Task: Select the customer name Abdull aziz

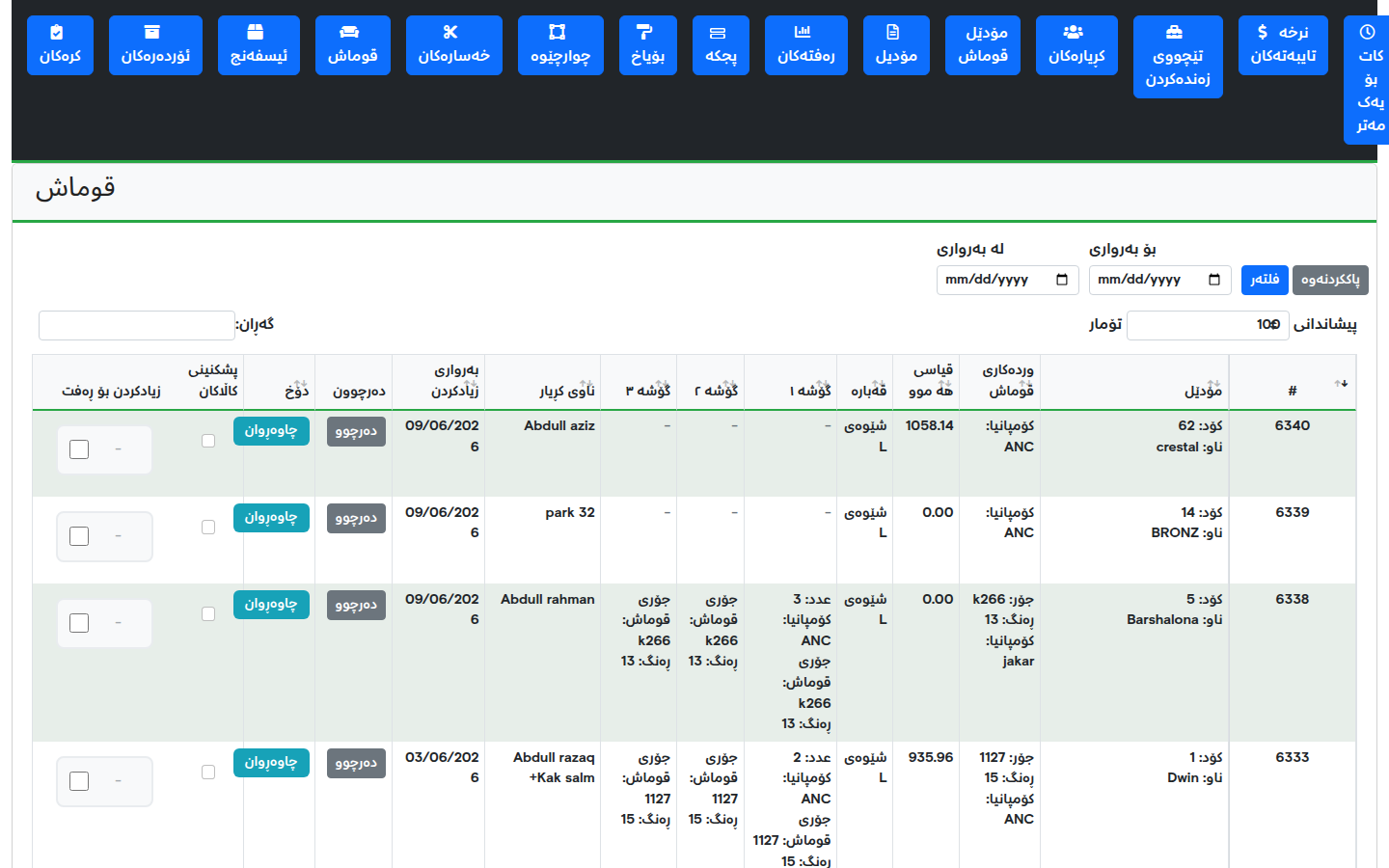Action: (559, 425)
